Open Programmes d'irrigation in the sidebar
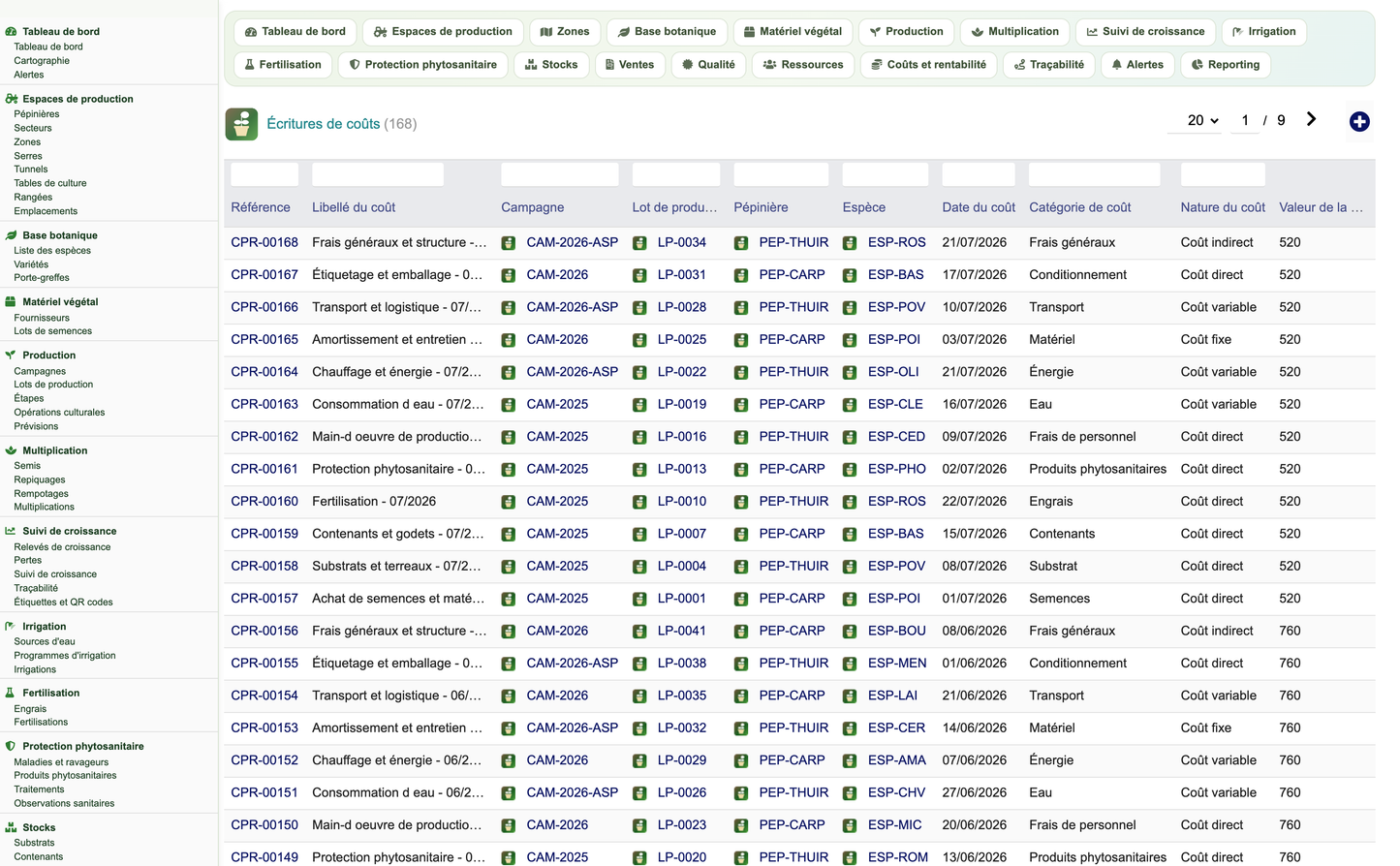This screenshot has width=1400, height=866. click(x=65, y=656)
